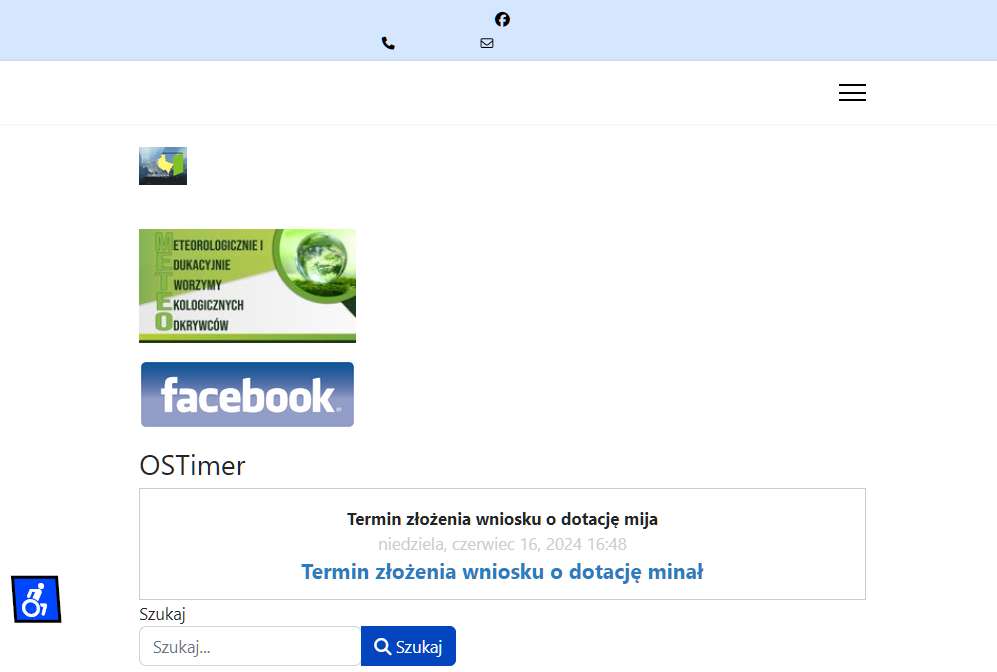Click the phone handset icon

click(388, 43)
